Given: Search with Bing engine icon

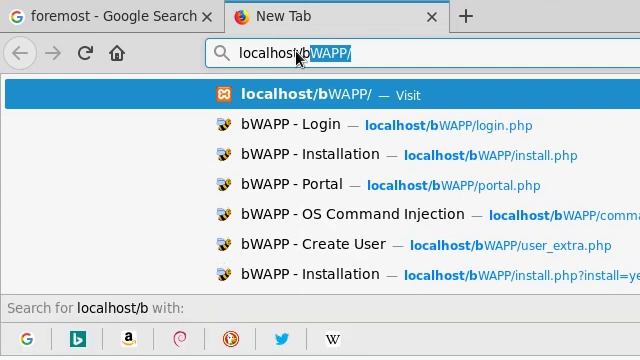Looking at the screenshot, I should pos(78,339).
